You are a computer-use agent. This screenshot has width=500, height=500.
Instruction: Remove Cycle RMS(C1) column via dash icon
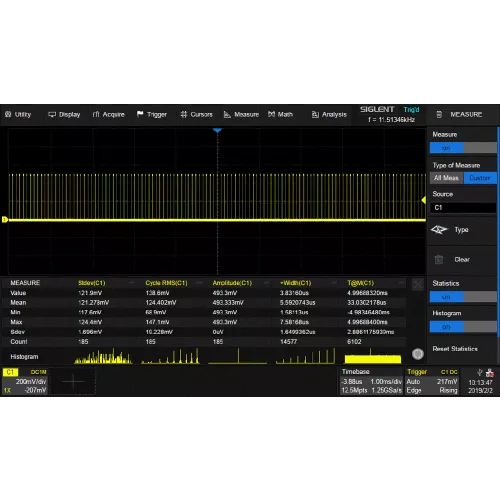tap(199, 283)
